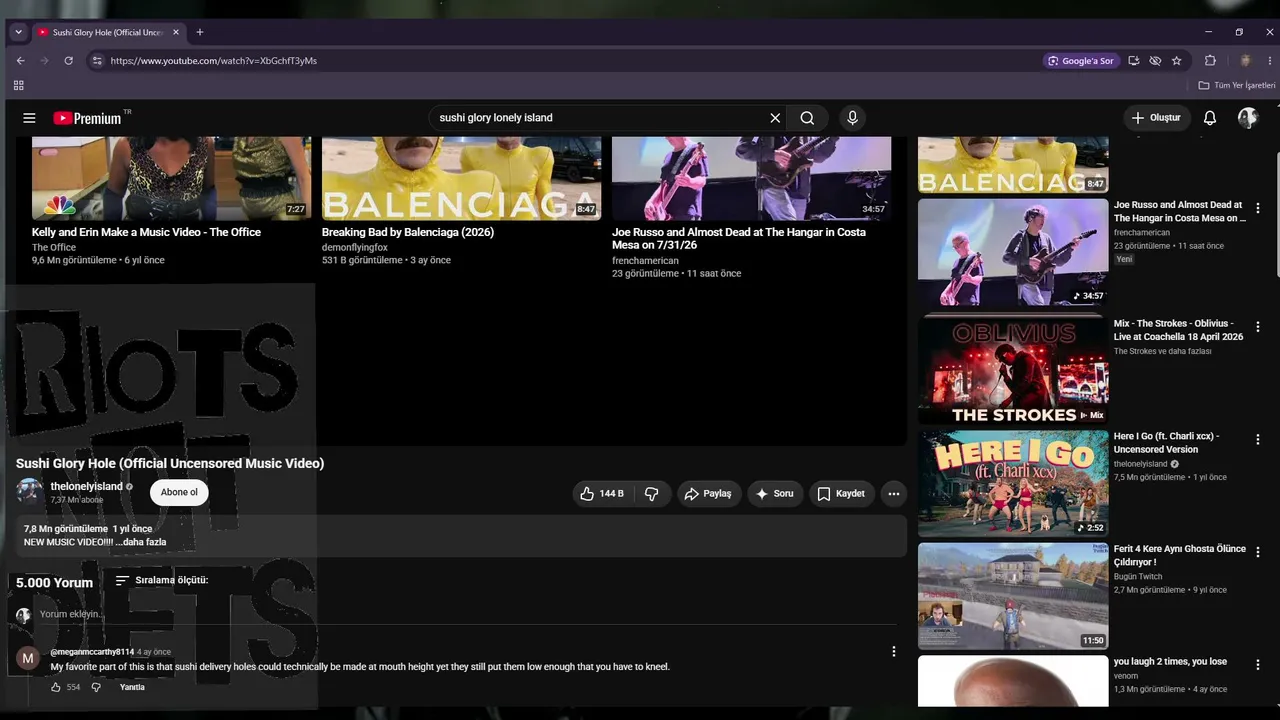
Task: Open sidebar Joe Russo and Almost Dead video
Action: (1013, 252)
